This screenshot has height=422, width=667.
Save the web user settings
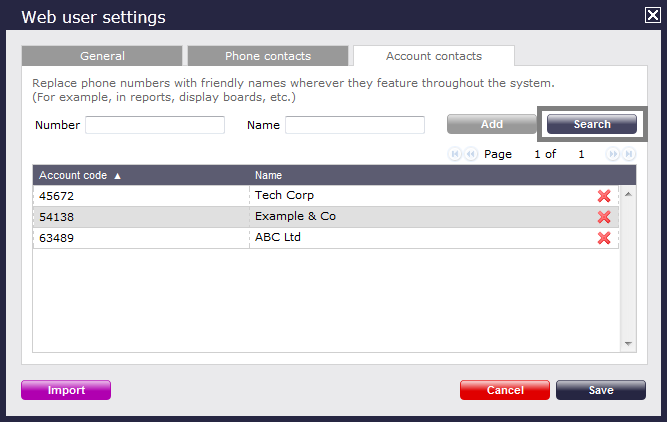(601, 390)
